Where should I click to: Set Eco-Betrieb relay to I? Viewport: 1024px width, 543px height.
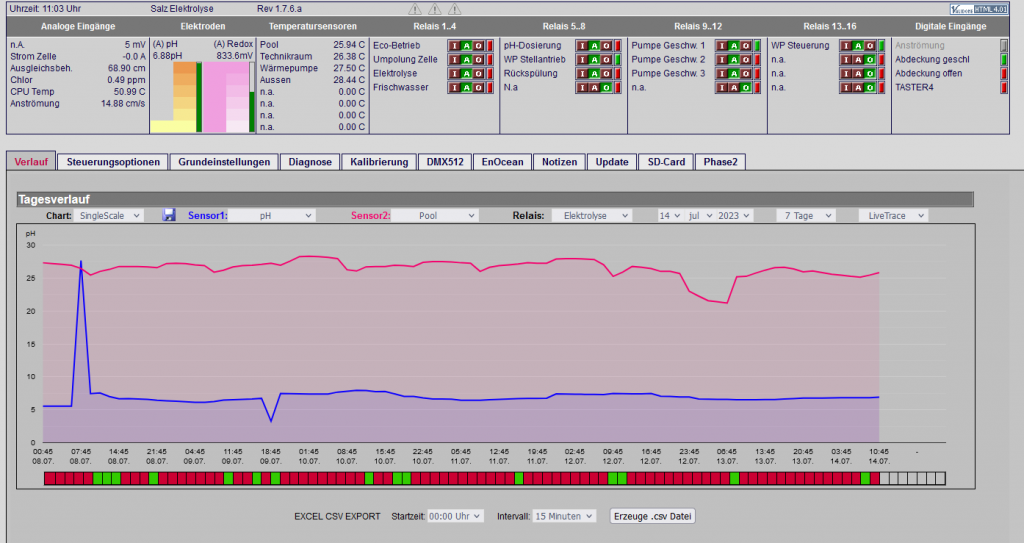[x=455, y=46]
